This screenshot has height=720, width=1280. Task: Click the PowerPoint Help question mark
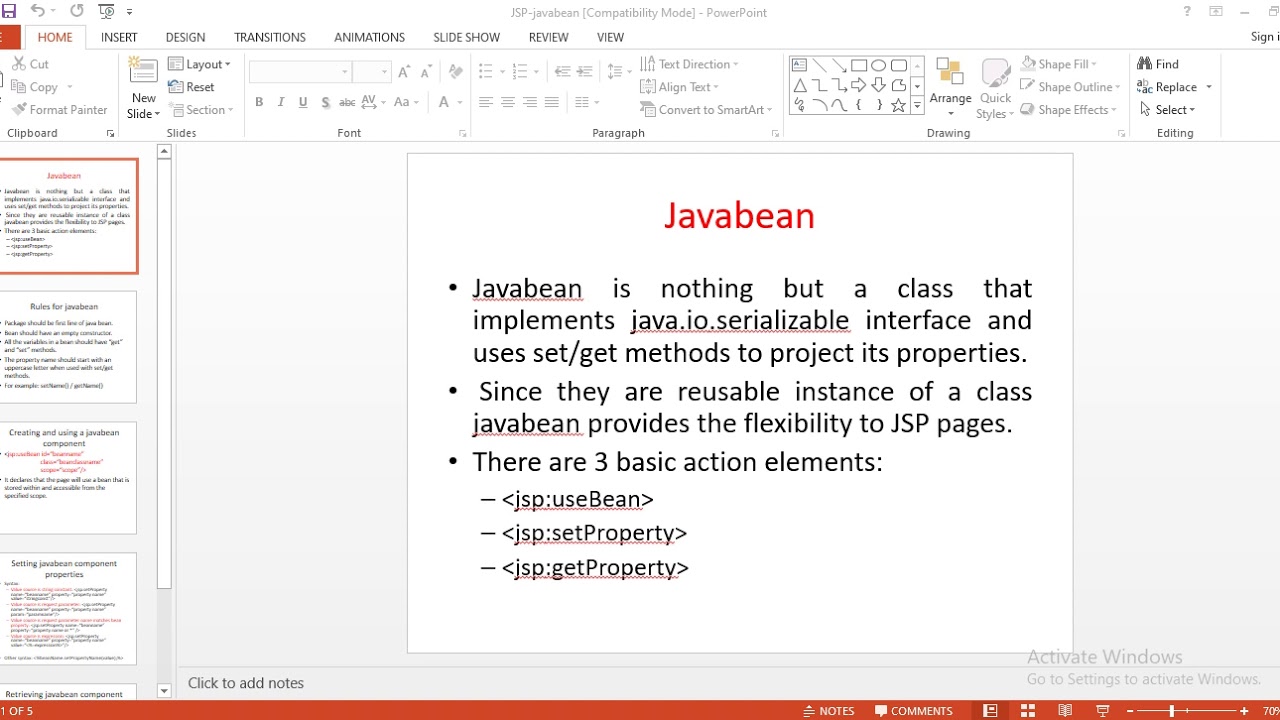(x=1187, y=12)
